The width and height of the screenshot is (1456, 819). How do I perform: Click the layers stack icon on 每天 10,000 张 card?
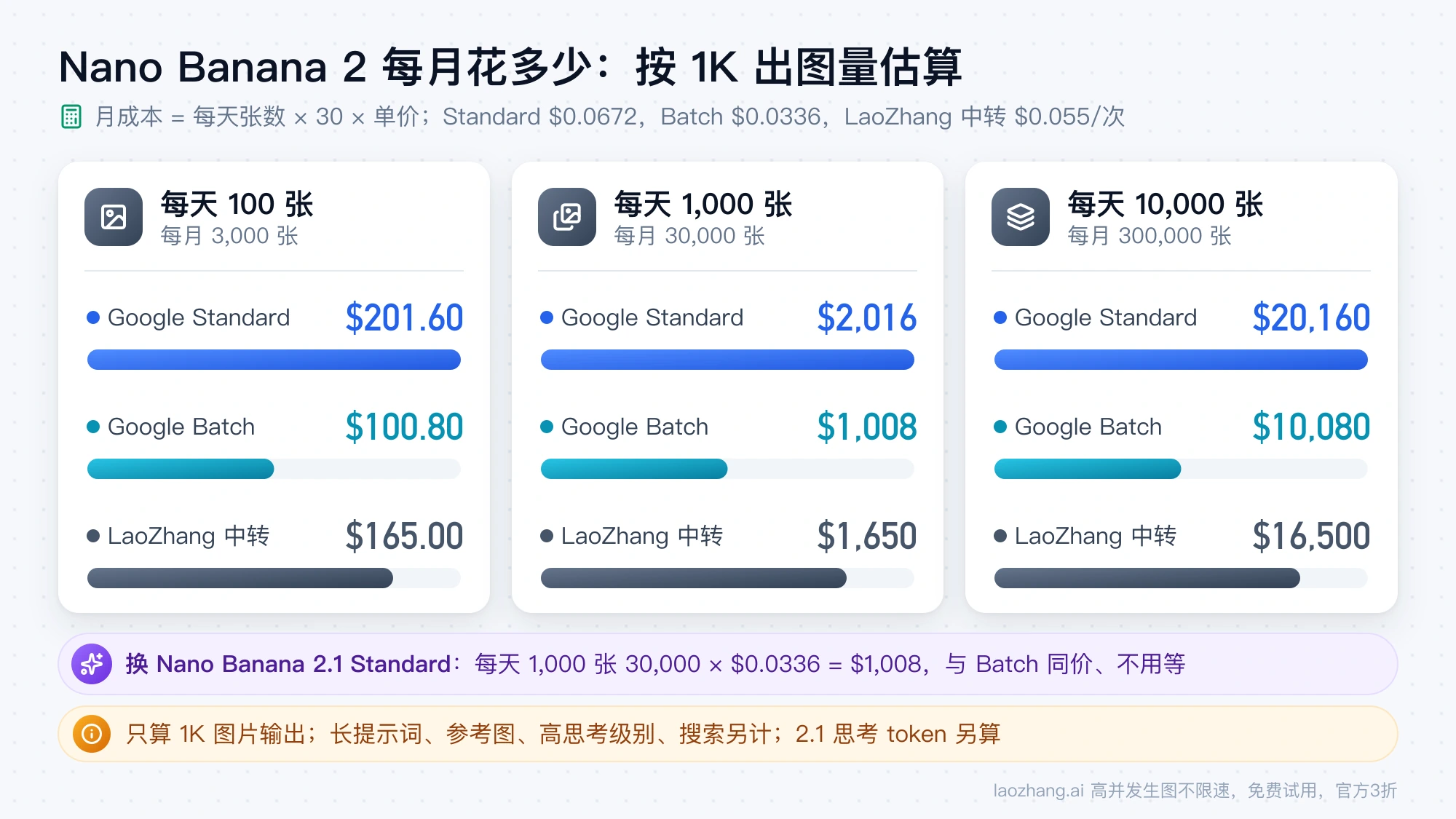[1021, 217]
